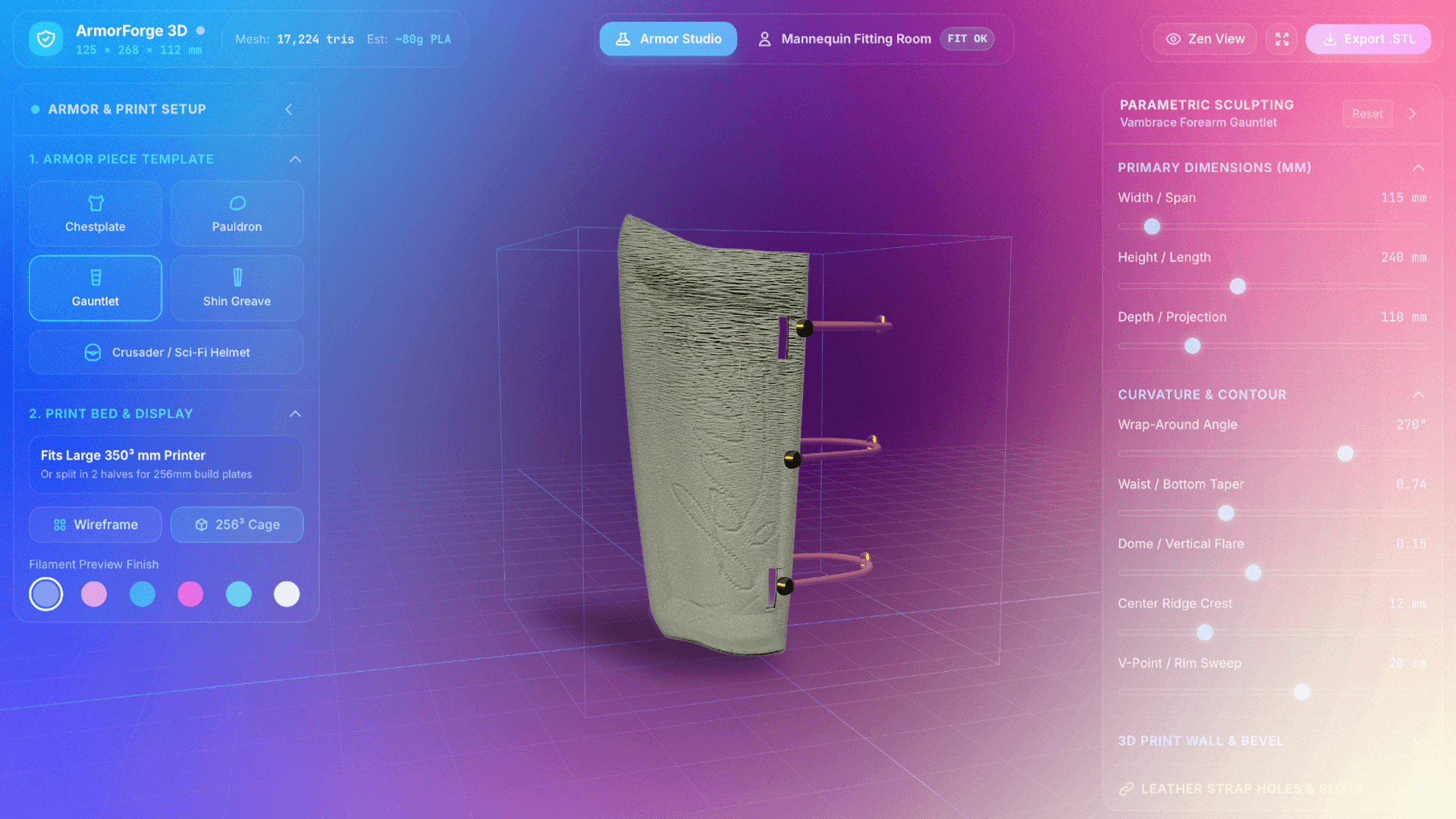Choose the Shin Greave template
The image size is (1456, 819).
tap(237, 288)
